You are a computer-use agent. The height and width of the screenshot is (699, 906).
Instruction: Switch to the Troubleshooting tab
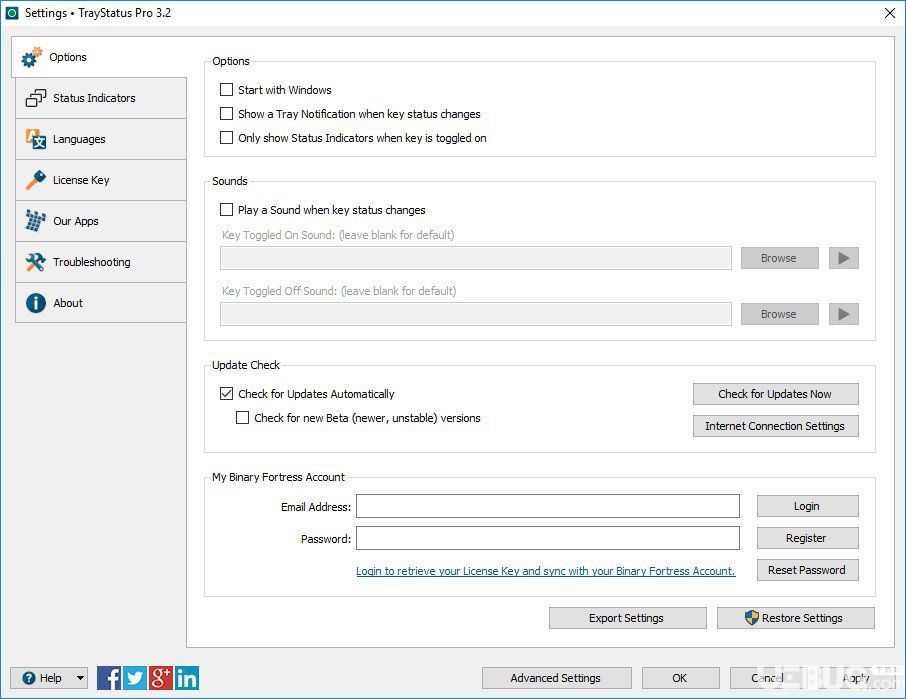click(x=101, y=262)
